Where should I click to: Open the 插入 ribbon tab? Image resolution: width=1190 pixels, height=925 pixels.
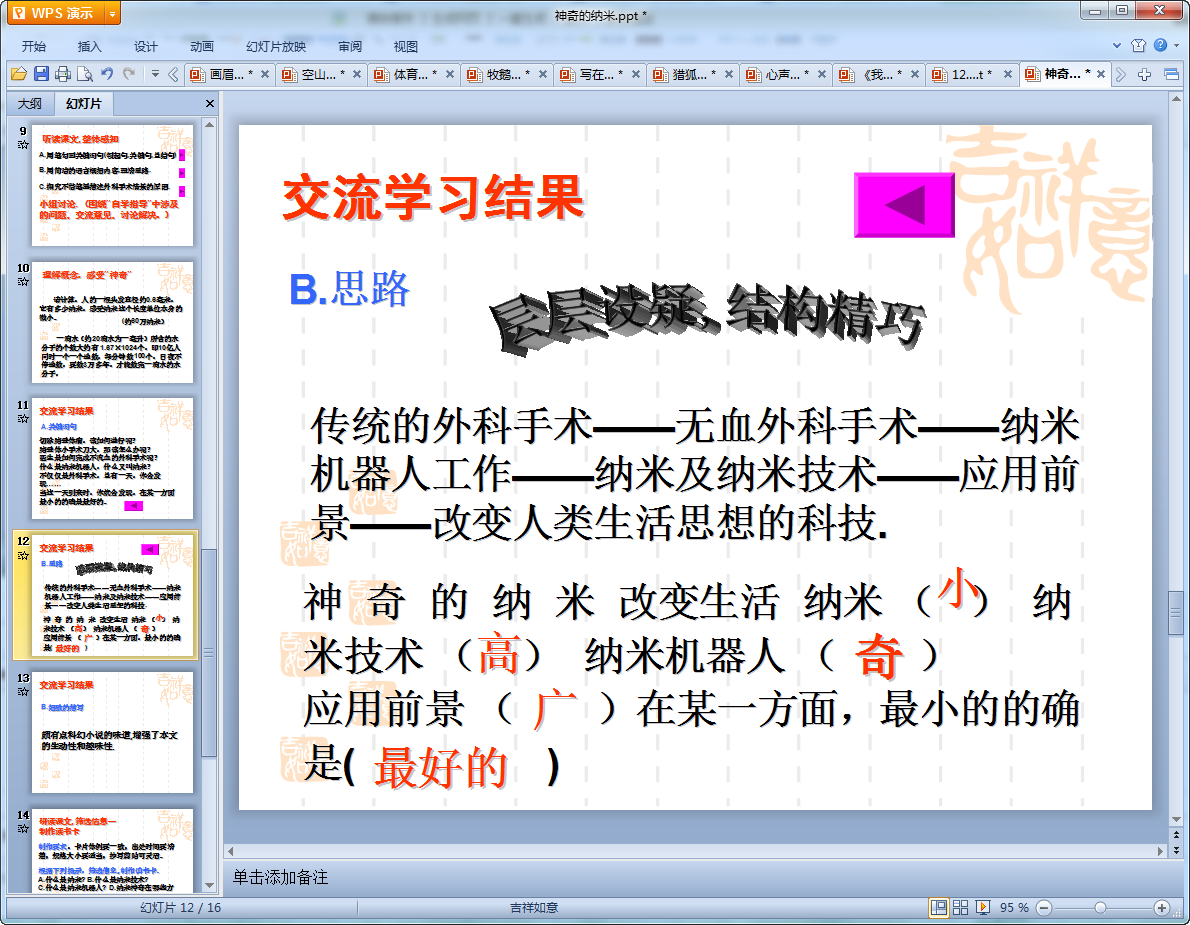point(89,46)
